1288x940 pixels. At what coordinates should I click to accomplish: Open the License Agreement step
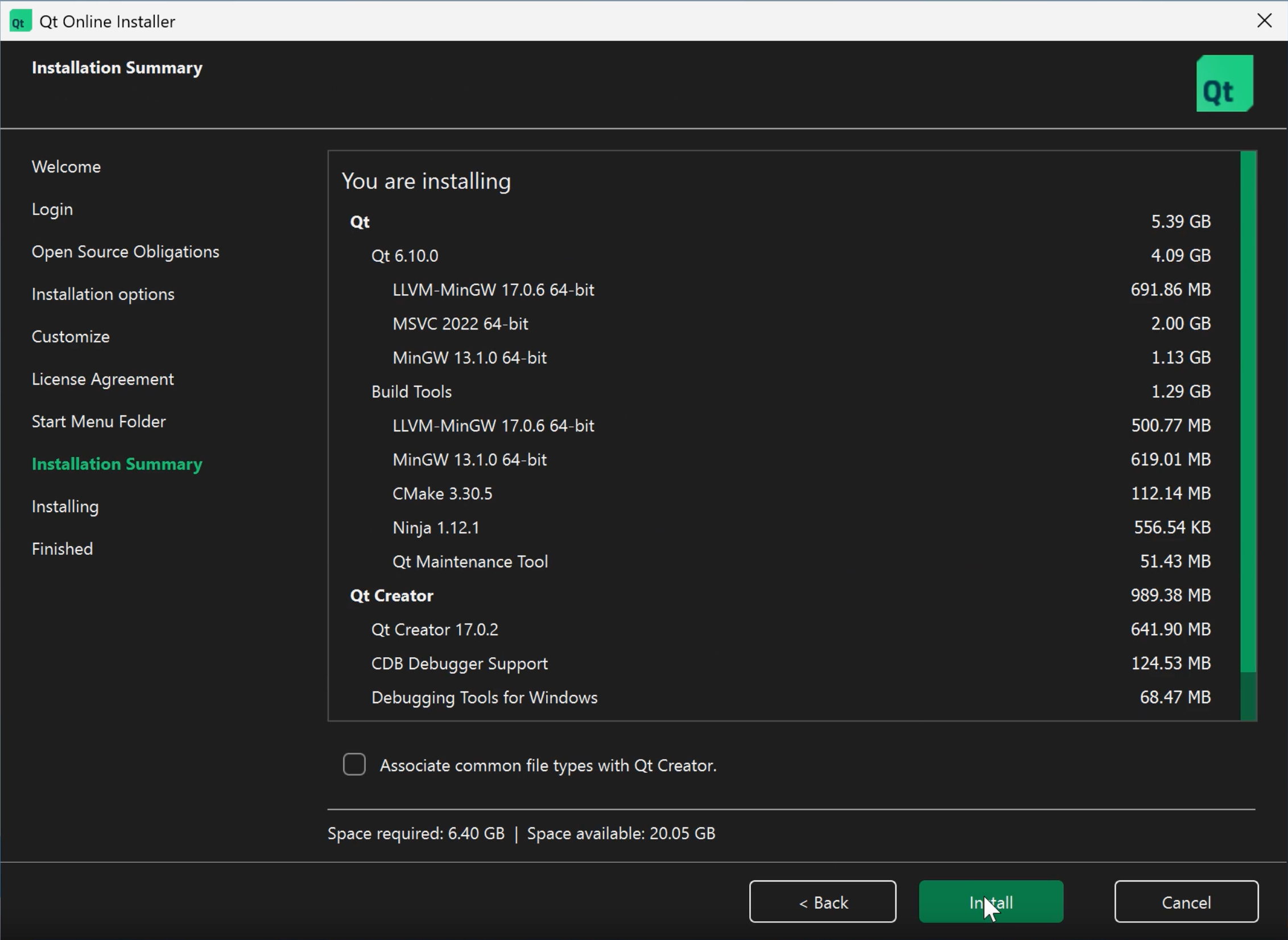102,380
